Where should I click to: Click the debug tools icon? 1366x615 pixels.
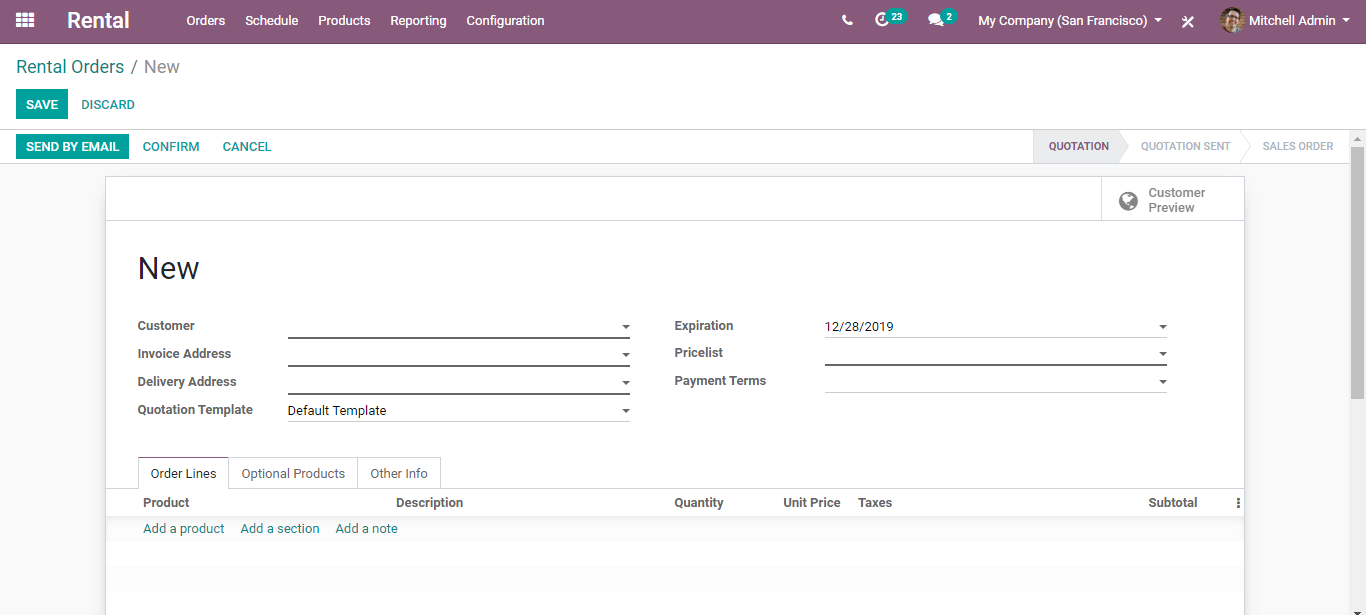tap(1188, 21)
